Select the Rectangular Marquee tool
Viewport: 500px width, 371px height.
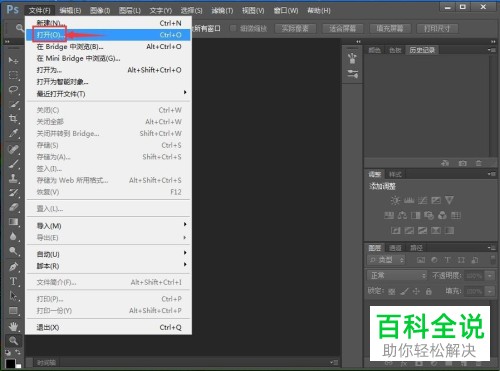coord(13,75)
